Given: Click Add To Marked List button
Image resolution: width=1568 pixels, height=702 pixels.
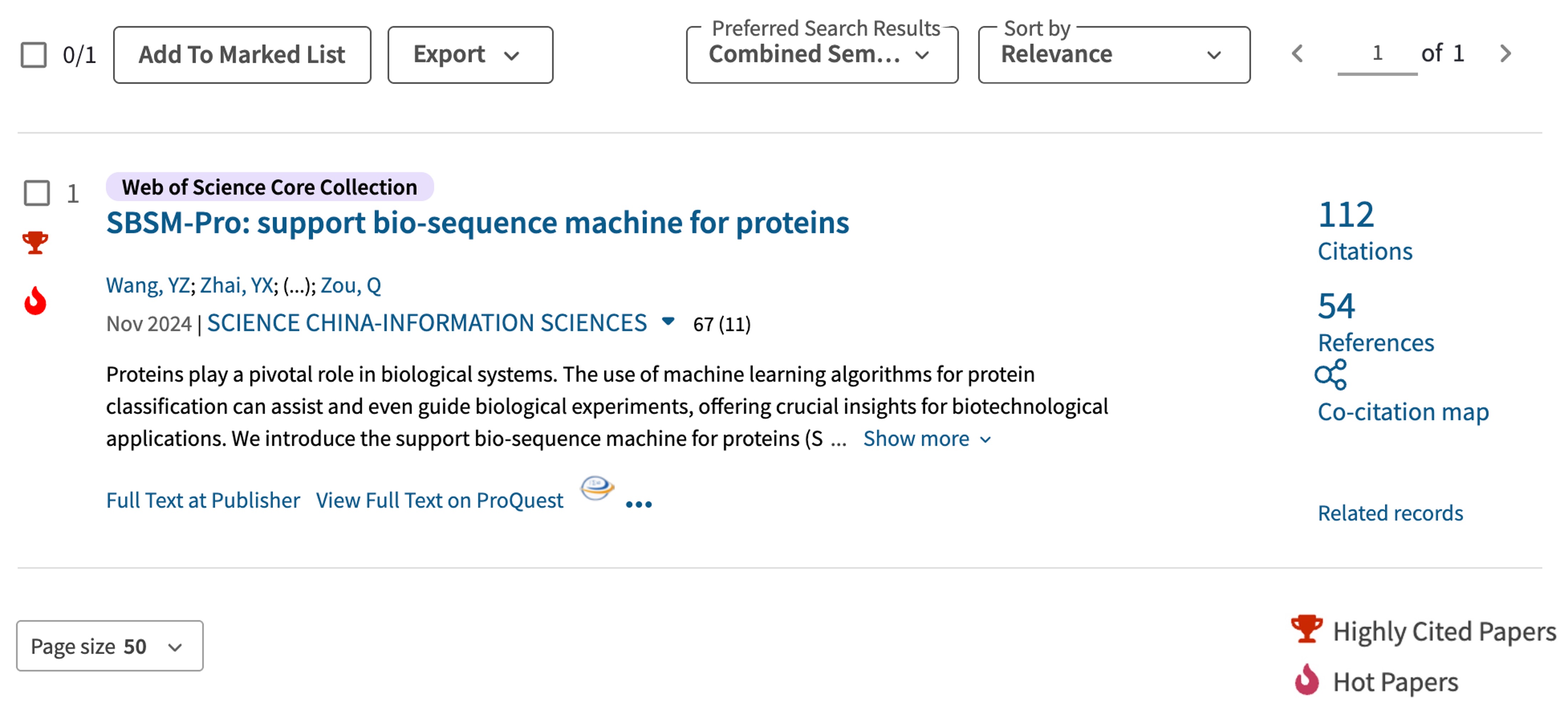Looking at the screenshot, I should pyautogui.click(x=242, y=55).
